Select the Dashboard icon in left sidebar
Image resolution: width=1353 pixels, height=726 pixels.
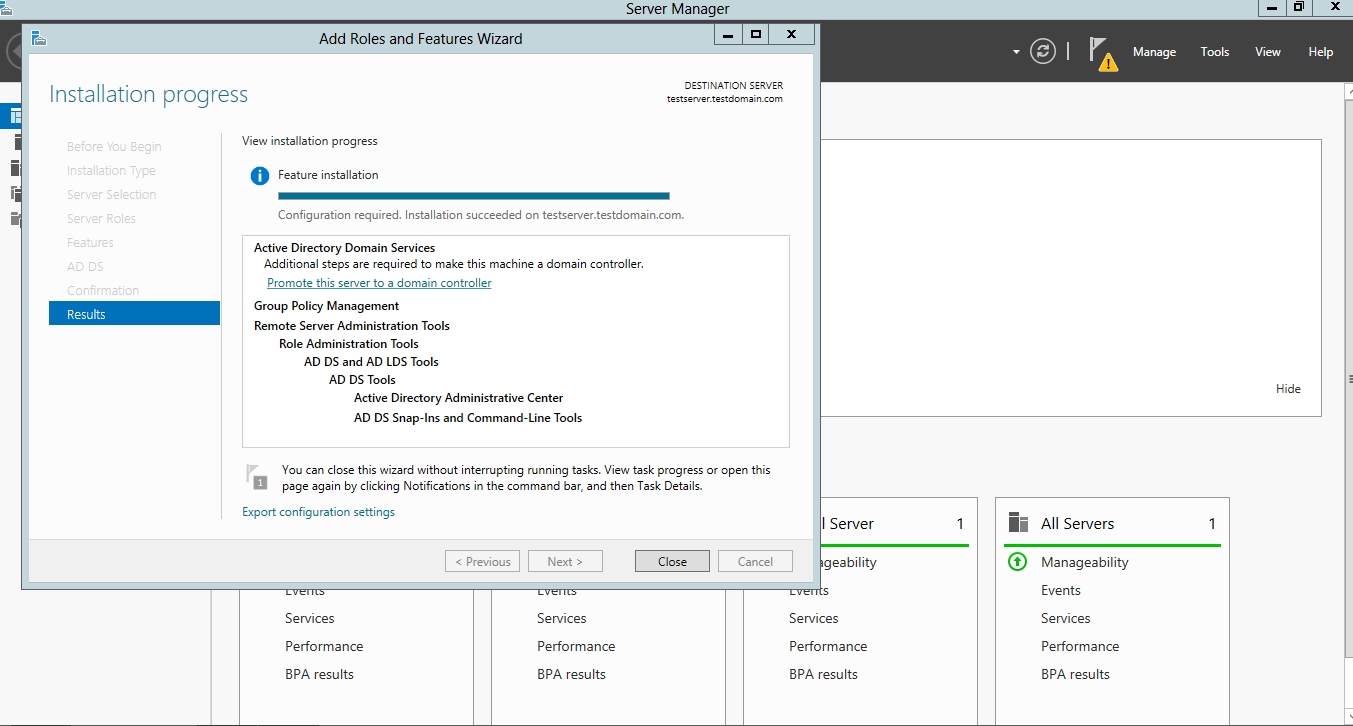(x=15, y=116)
